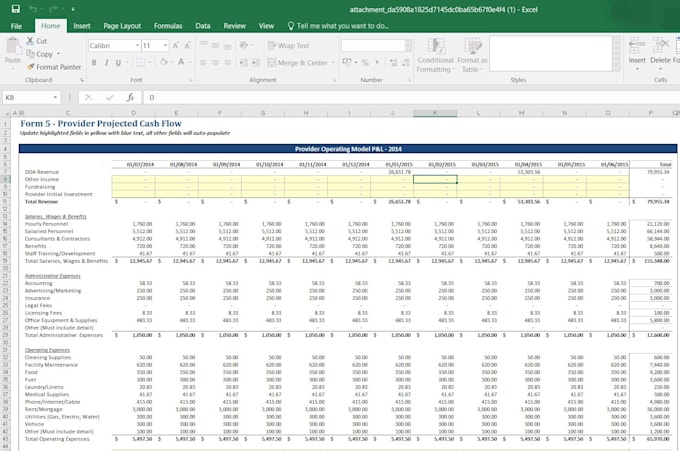Viewport: 680px width, 451px height.
Task: Open the View tab
Action: point(266,26)
